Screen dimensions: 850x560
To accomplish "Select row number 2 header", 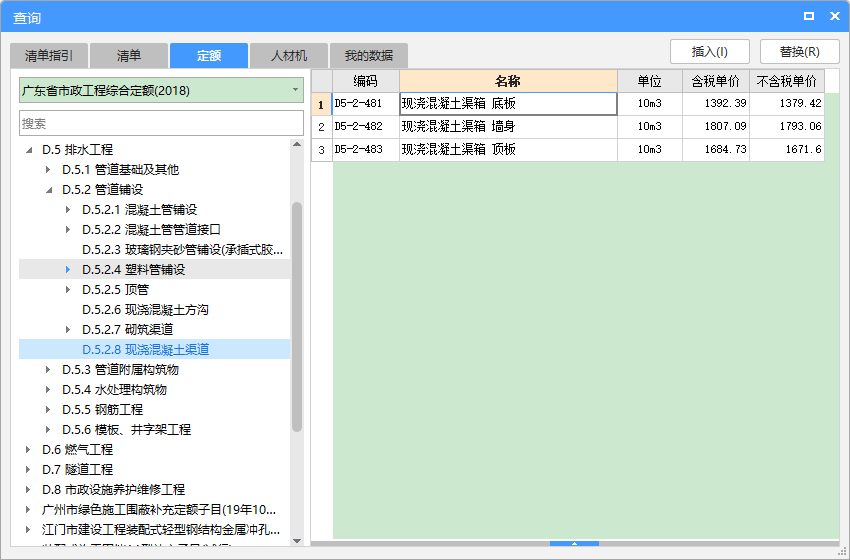I will [321, 127].
